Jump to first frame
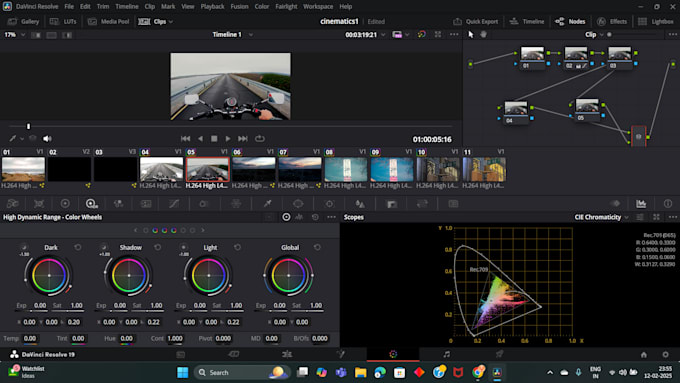This screenshot has height=383, width=680. tap(185, 138)
